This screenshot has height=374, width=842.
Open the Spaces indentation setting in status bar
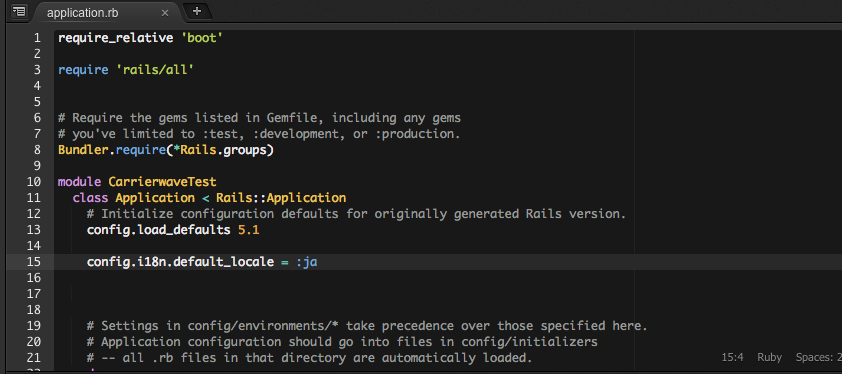click(818, 357)
